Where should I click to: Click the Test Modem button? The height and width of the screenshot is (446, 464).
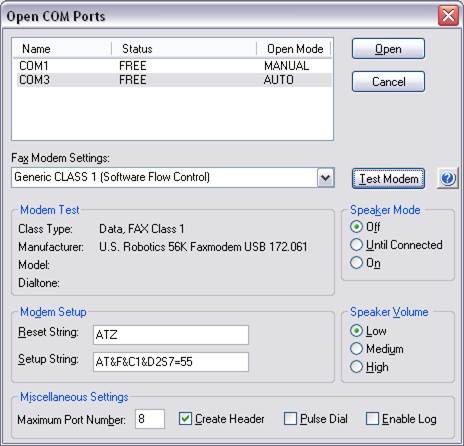[x=388, y=178]
